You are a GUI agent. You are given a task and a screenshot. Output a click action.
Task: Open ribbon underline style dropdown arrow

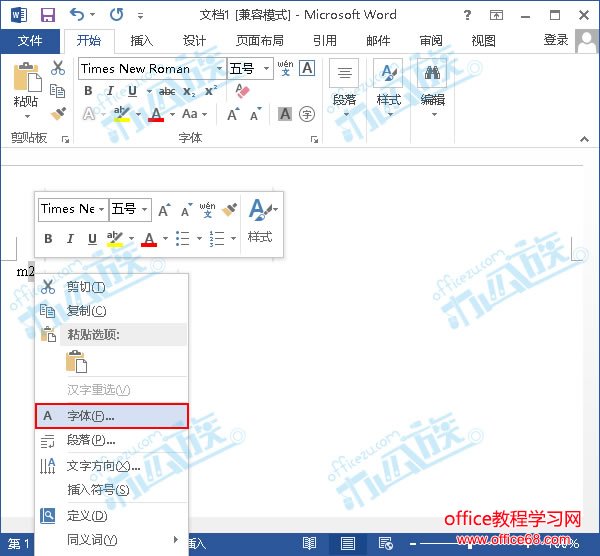coord(149,91)
